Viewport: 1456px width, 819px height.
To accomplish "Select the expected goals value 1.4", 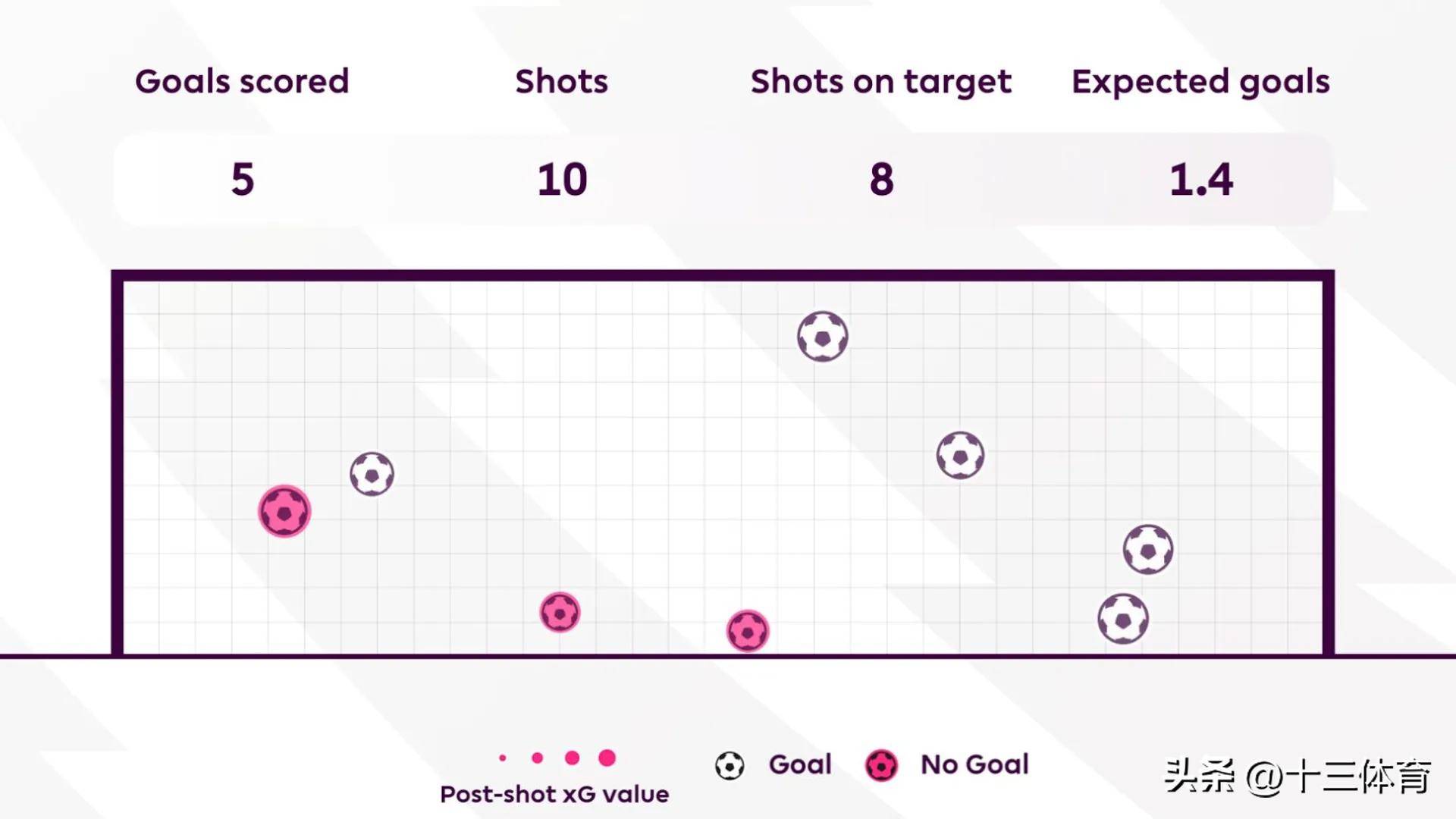I will pos(1200,180).
